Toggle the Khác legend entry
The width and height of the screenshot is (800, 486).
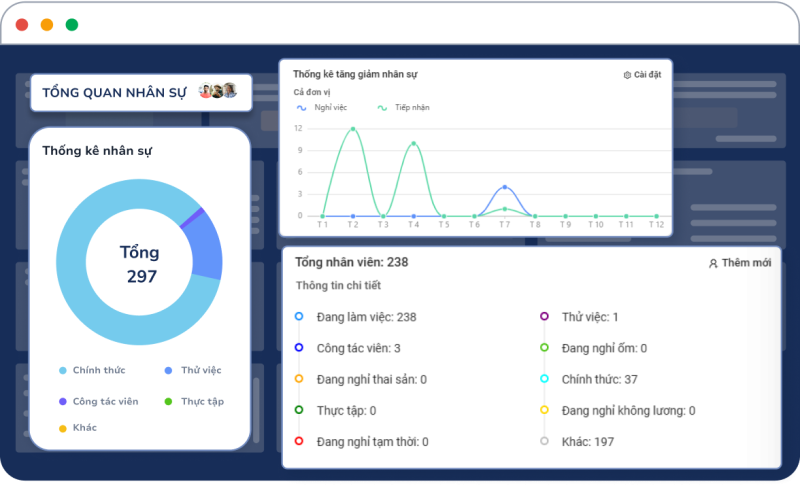[78, 427]
